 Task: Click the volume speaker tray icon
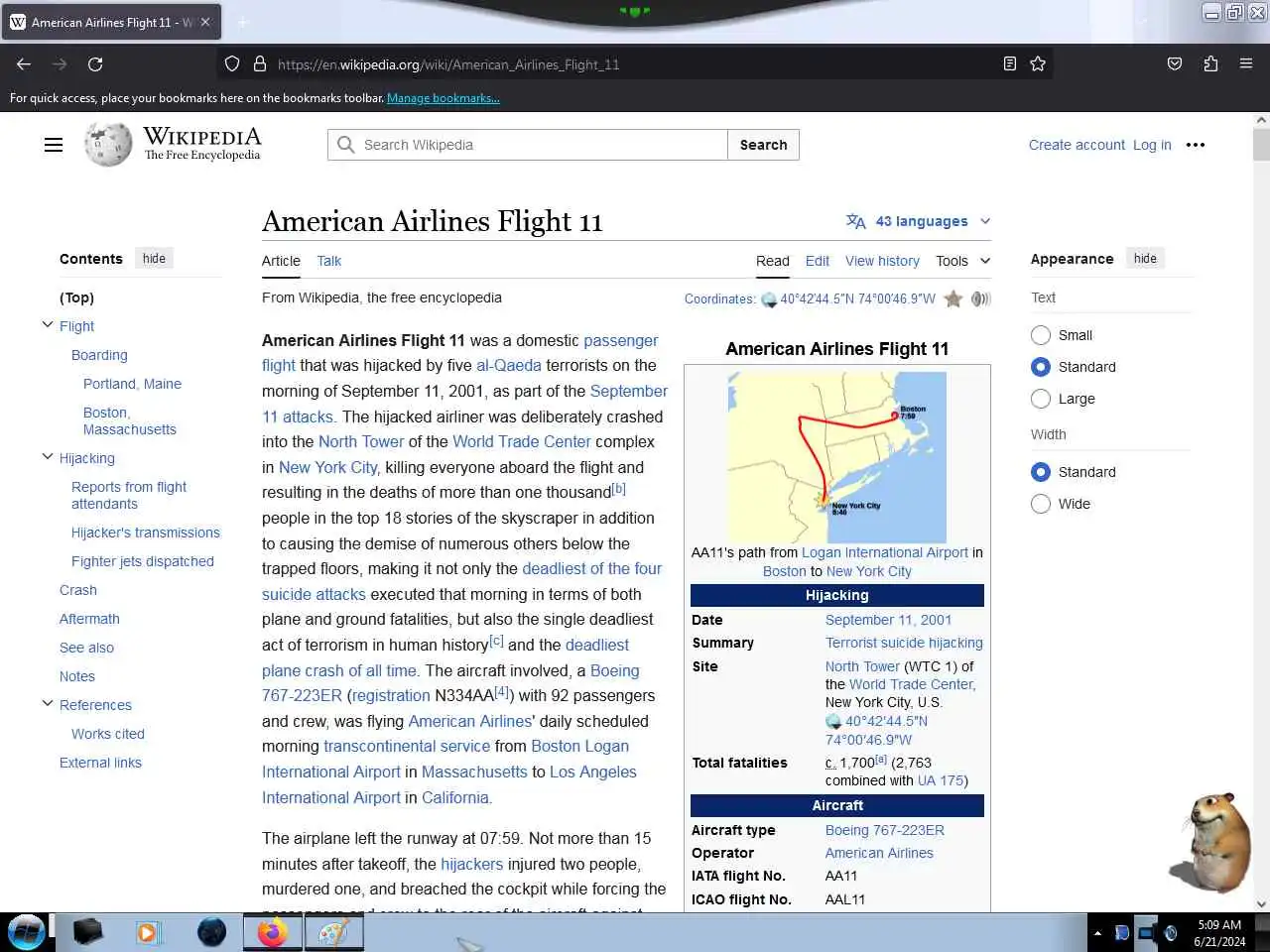pos(1171,933)
